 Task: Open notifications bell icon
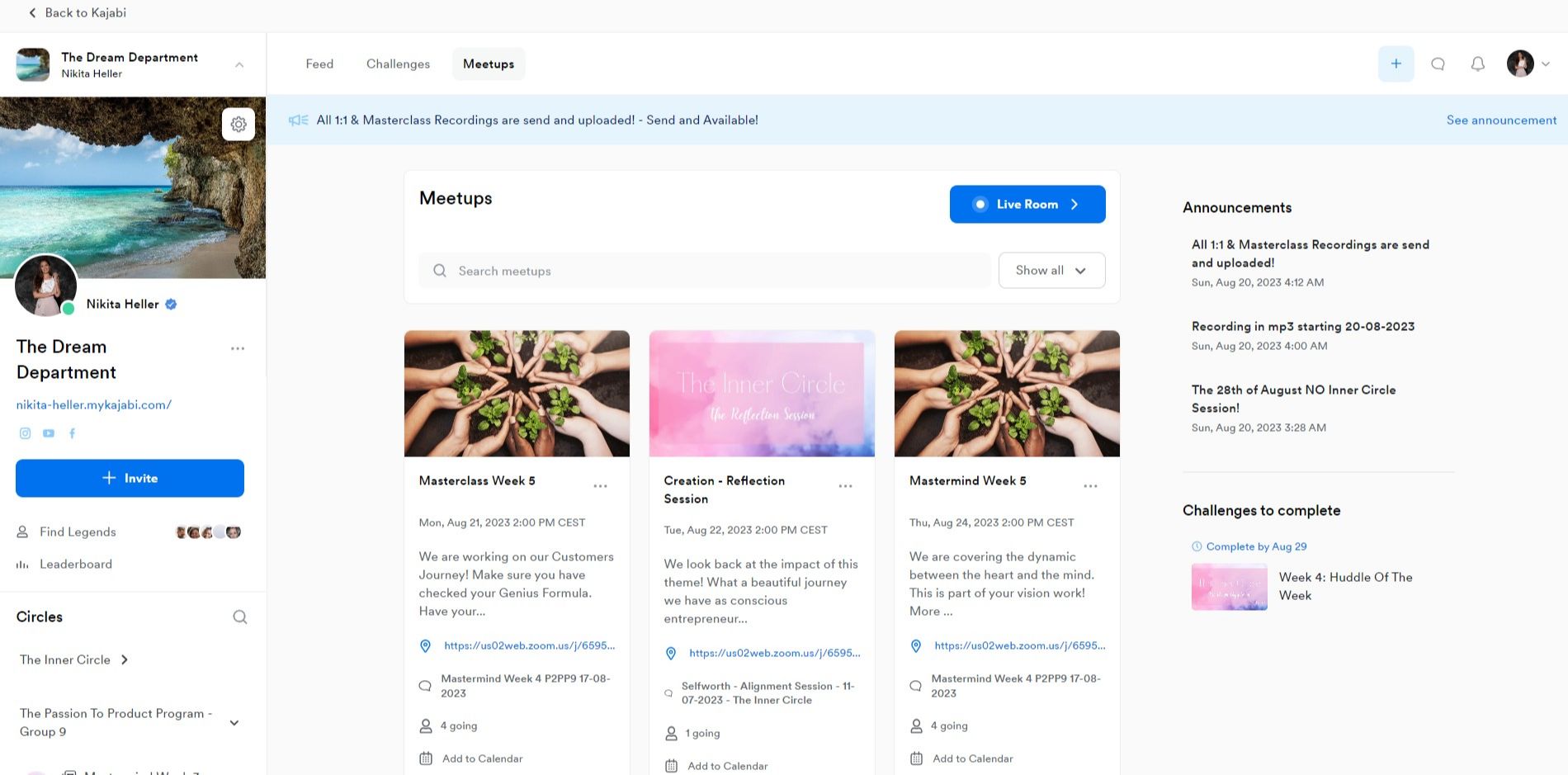[x=1478, y=64]
